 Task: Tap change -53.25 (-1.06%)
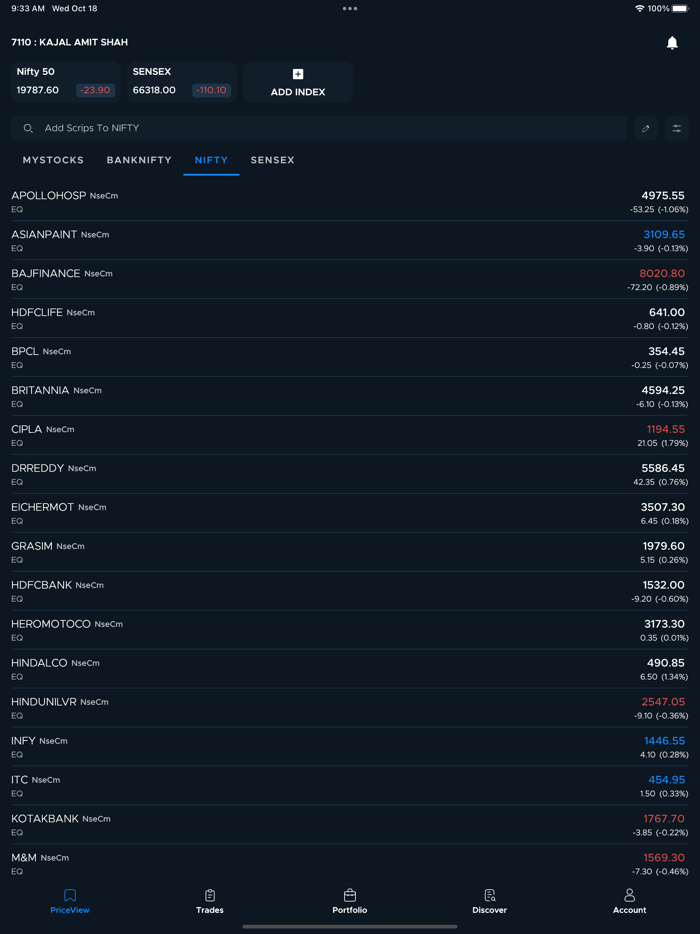click(x=658, y=210)
